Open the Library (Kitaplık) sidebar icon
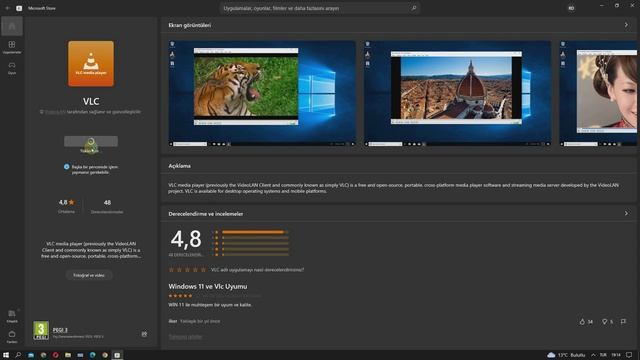Screen dimensions: 640x360 (12, 316)
